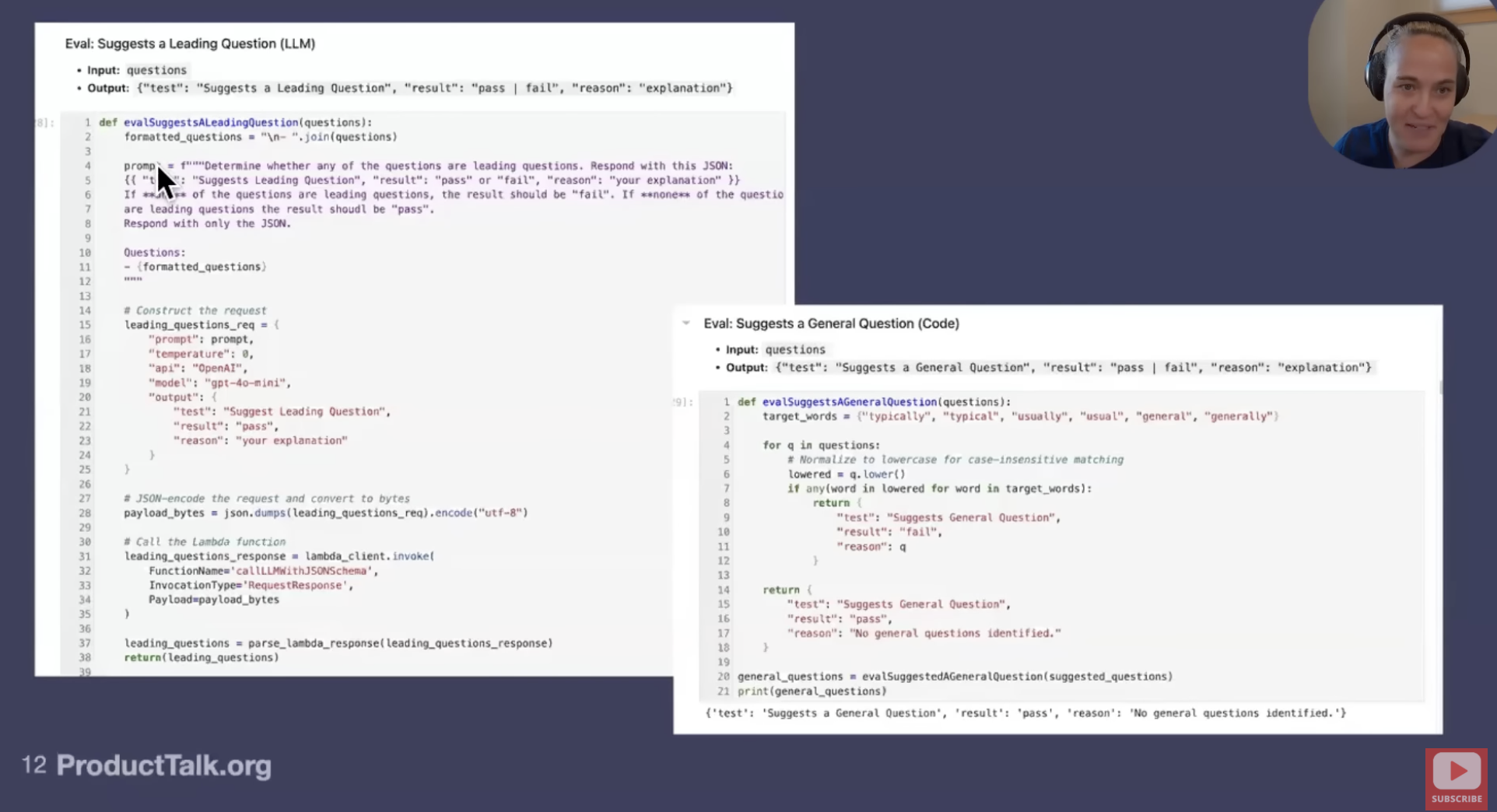Click line number 1 of the leading question cell
The image size is (1497, 812).
(87, 123)
